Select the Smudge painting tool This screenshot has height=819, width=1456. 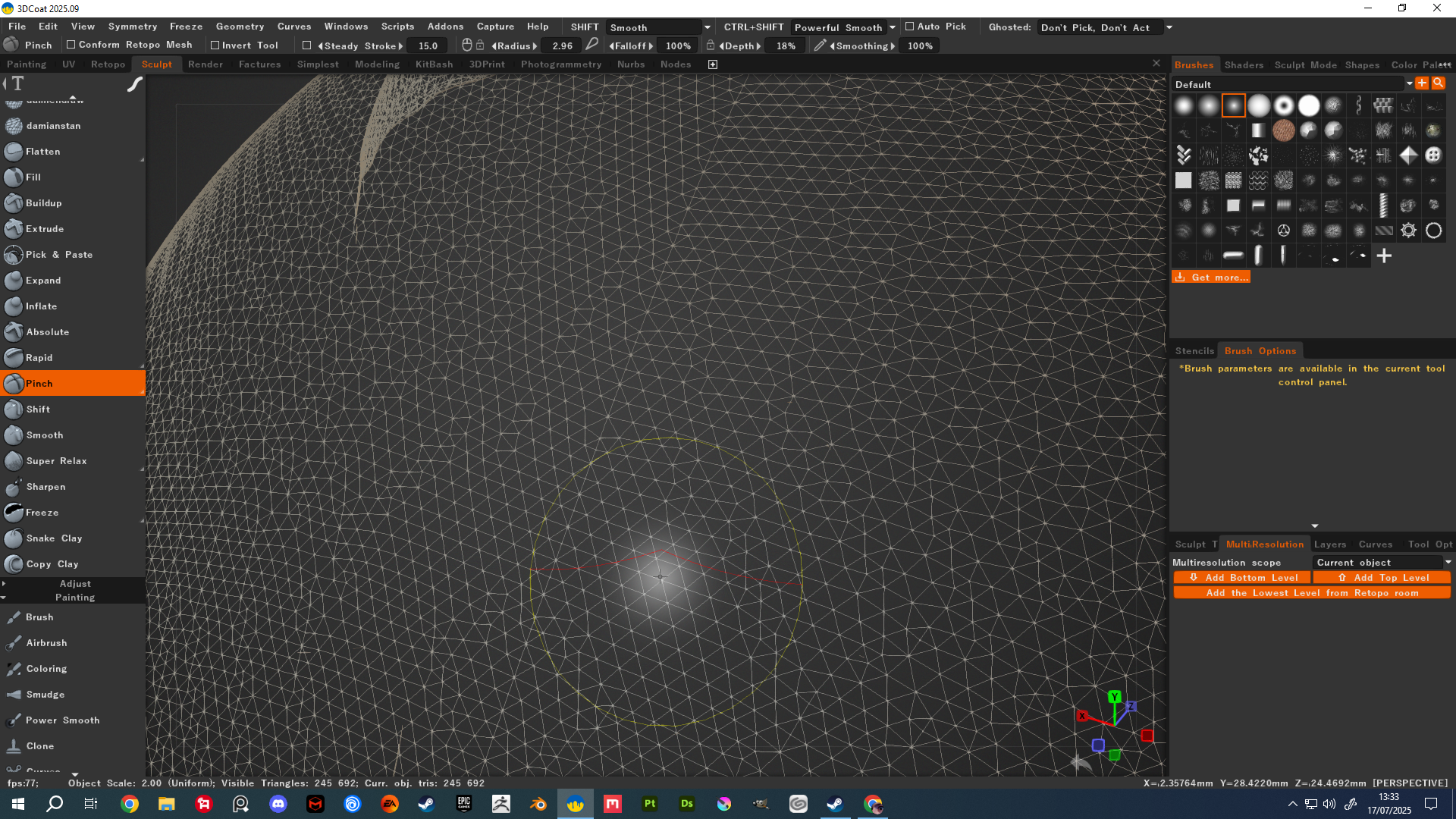(45, 695)
